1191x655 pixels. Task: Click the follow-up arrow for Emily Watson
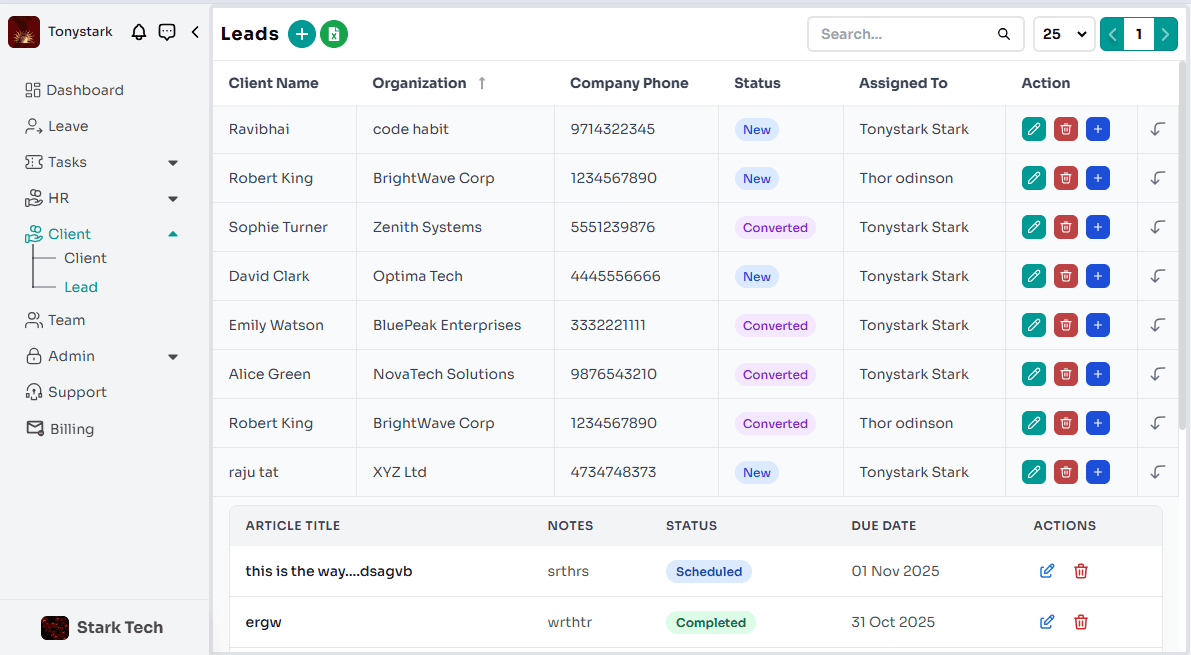[1158, 325]
